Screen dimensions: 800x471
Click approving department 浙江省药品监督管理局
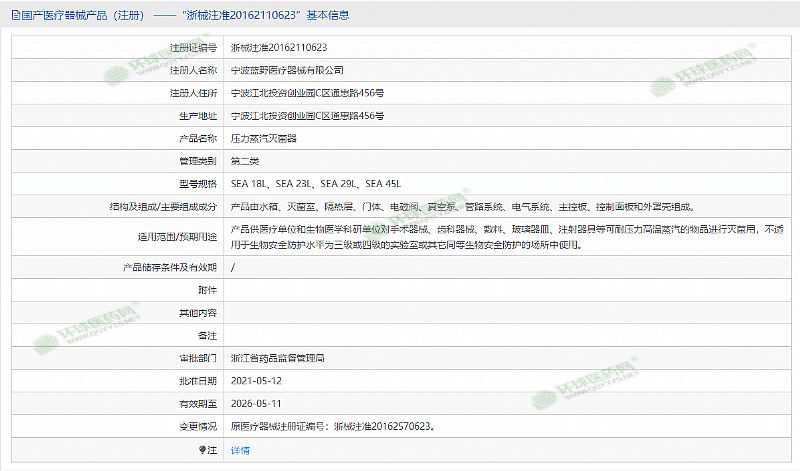tap(277, 357)
